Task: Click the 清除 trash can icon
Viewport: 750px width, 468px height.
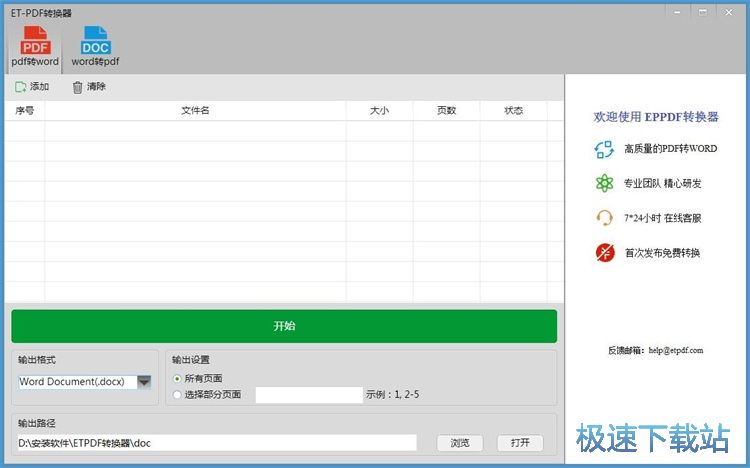Action: 77,87
